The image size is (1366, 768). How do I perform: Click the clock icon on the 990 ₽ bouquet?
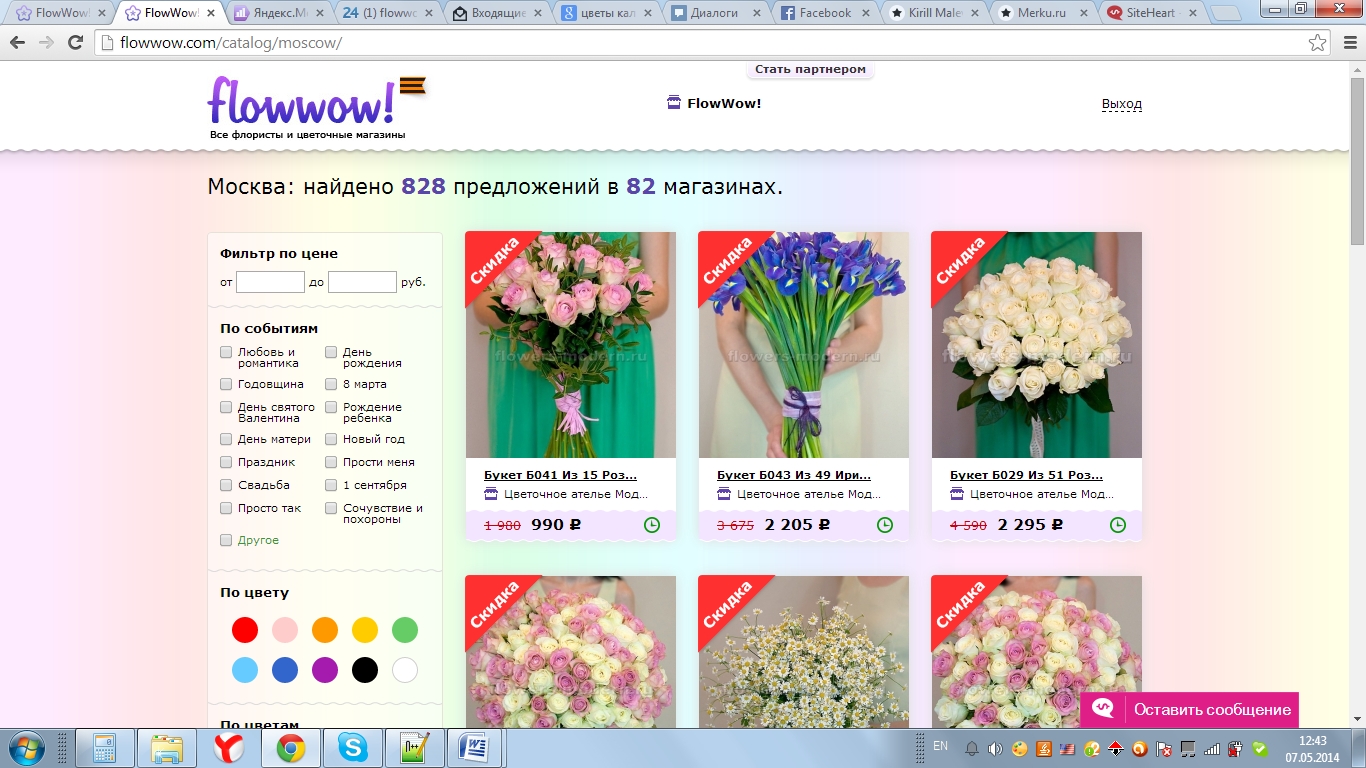[x=652, y=525]
